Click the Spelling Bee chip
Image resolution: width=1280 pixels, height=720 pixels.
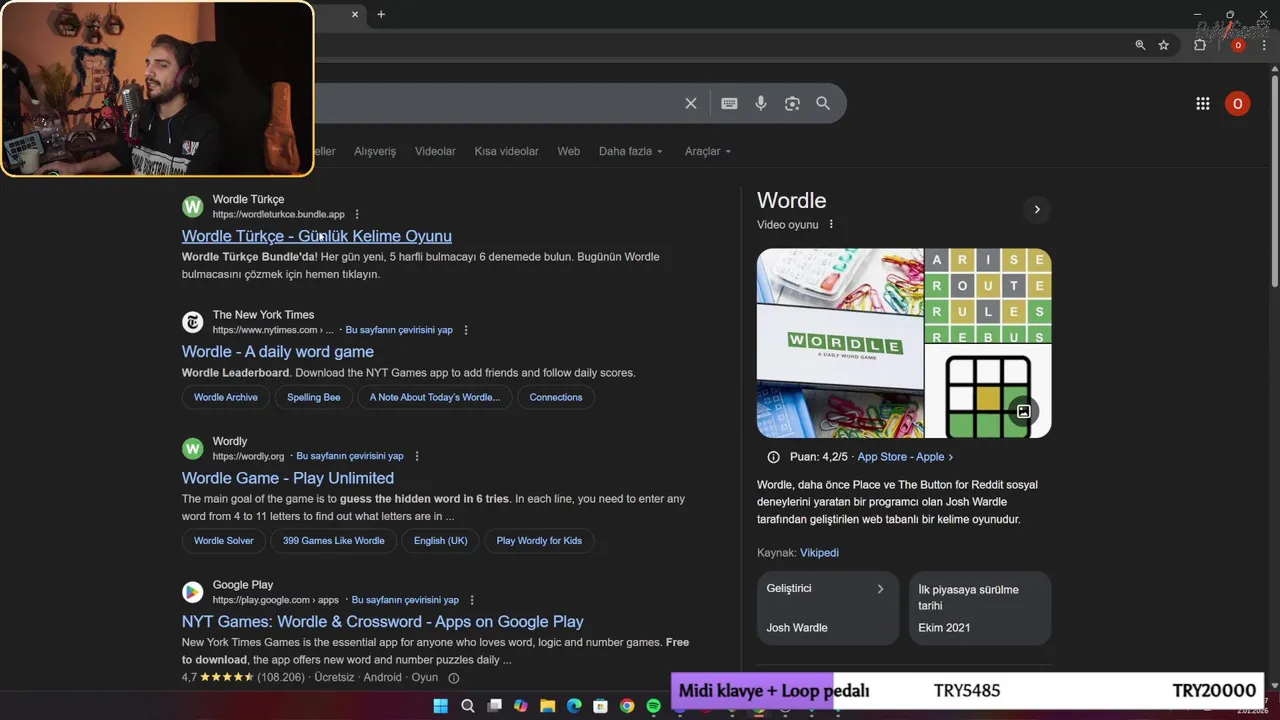(314, 397)
